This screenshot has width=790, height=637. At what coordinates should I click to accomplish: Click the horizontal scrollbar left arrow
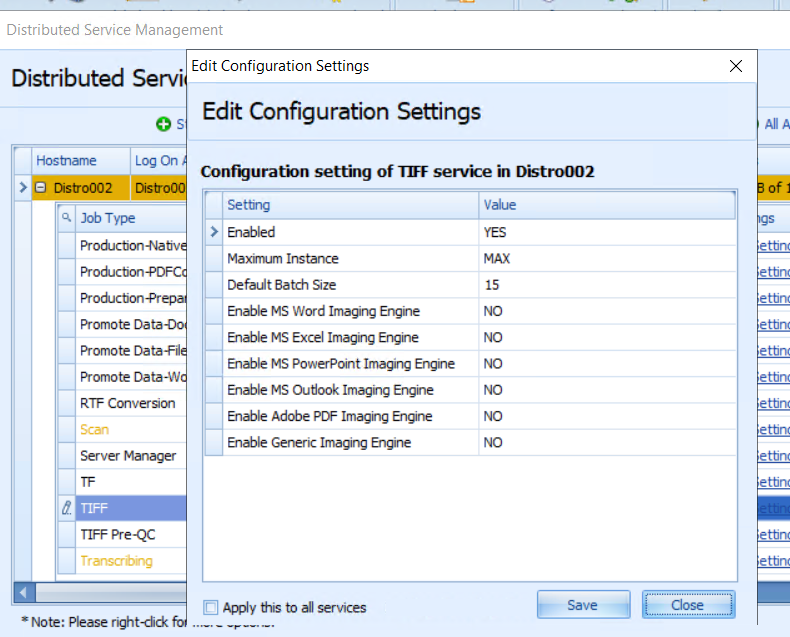tap(23, 593)
